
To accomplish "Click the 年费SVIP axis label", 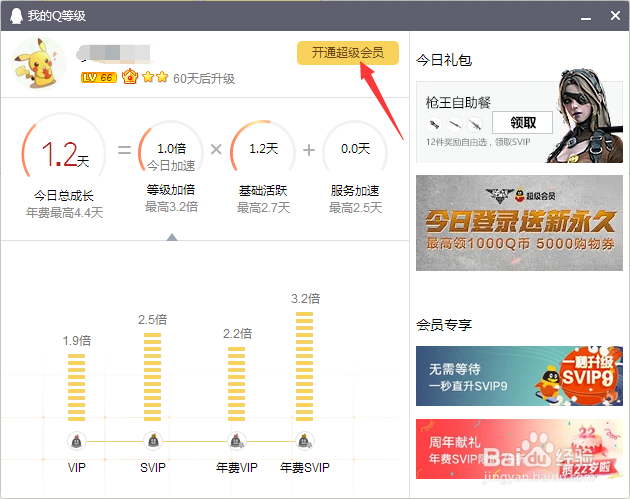I will click(x=305, y=468).
